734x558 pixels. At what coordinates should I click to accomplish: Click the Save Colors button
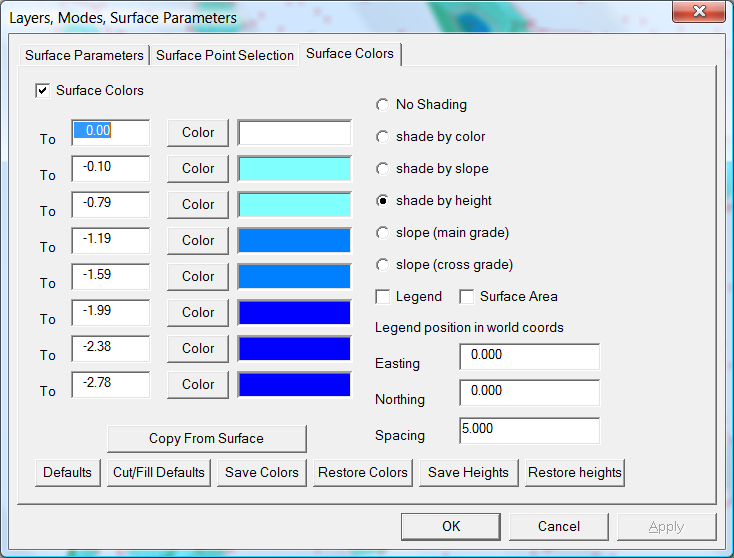[x=262, y=473]
